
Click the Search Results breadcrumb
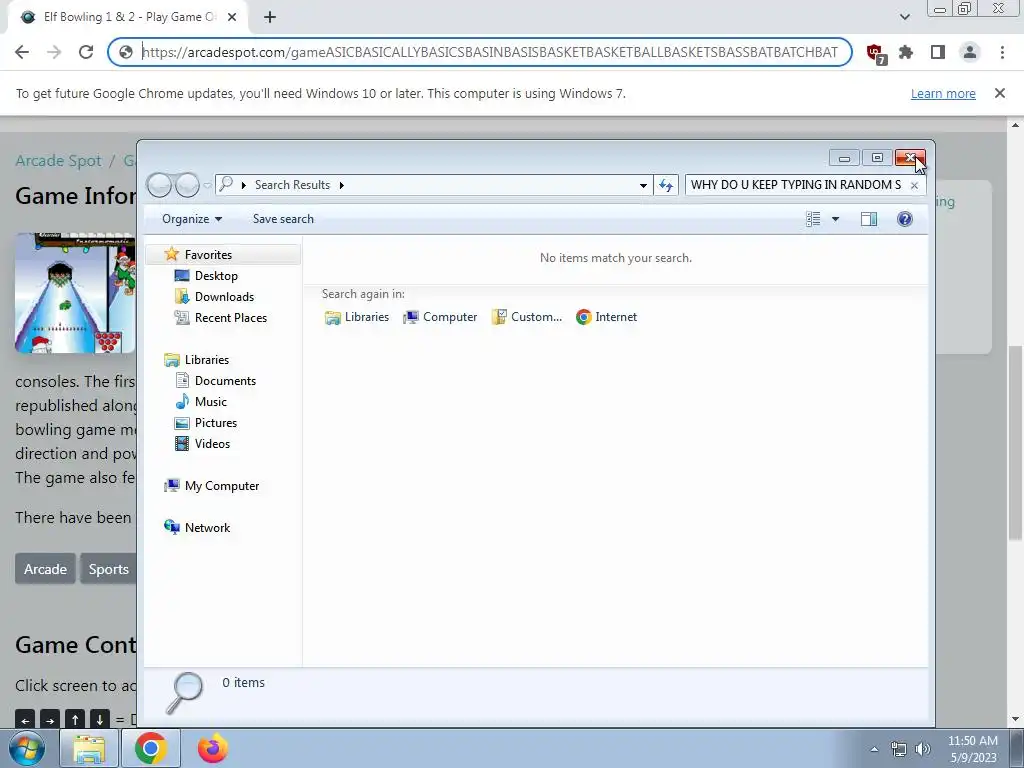(292, 185)
